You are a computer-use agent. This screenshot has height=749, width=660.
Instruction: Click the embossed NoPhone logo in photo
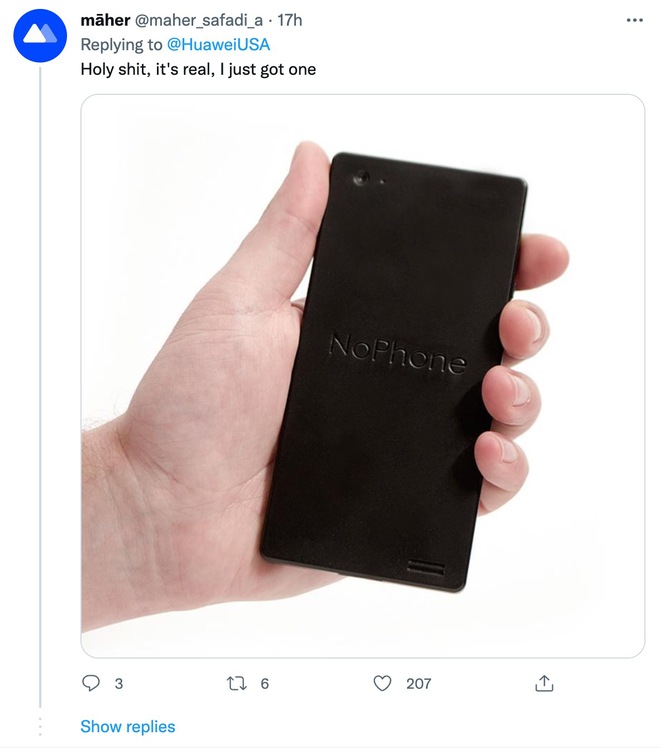(397, 353)
